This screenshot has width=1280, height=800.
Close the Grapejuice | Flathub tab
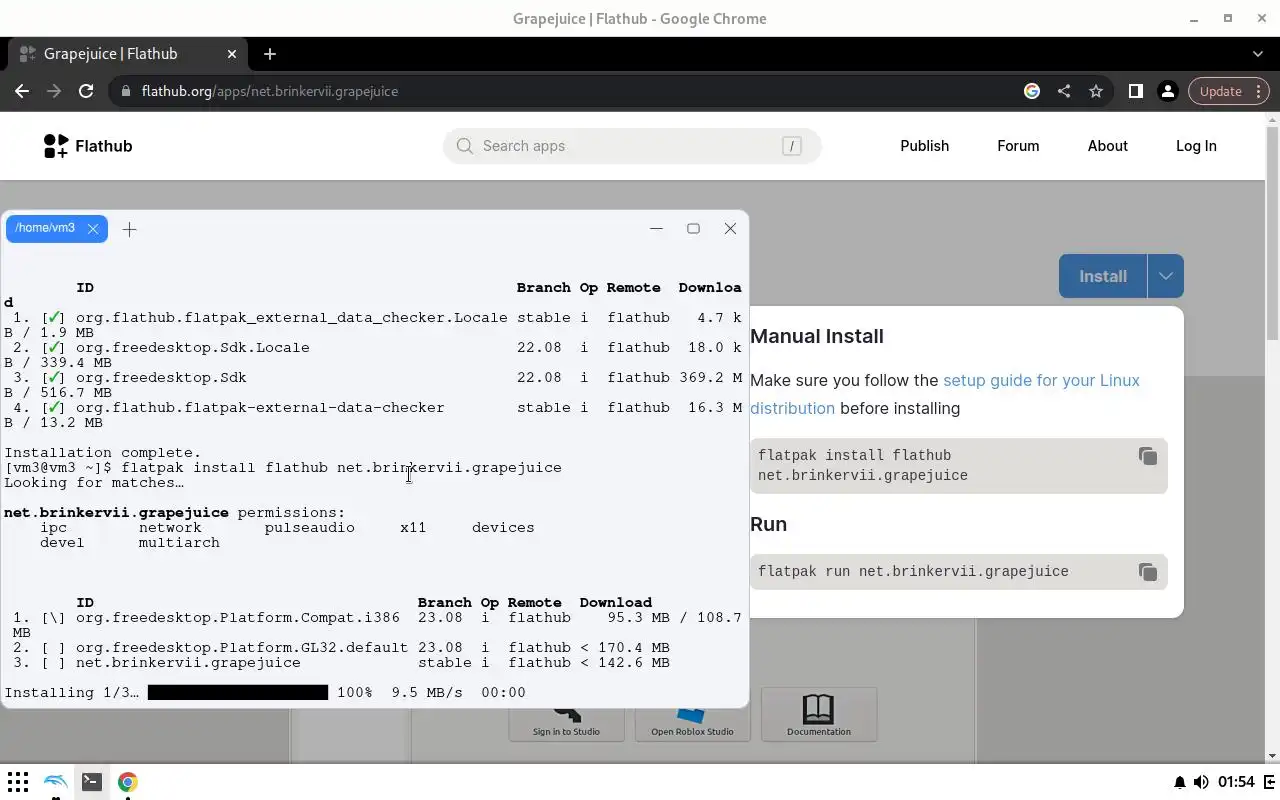pyautogui.click(x=233, y=54)
